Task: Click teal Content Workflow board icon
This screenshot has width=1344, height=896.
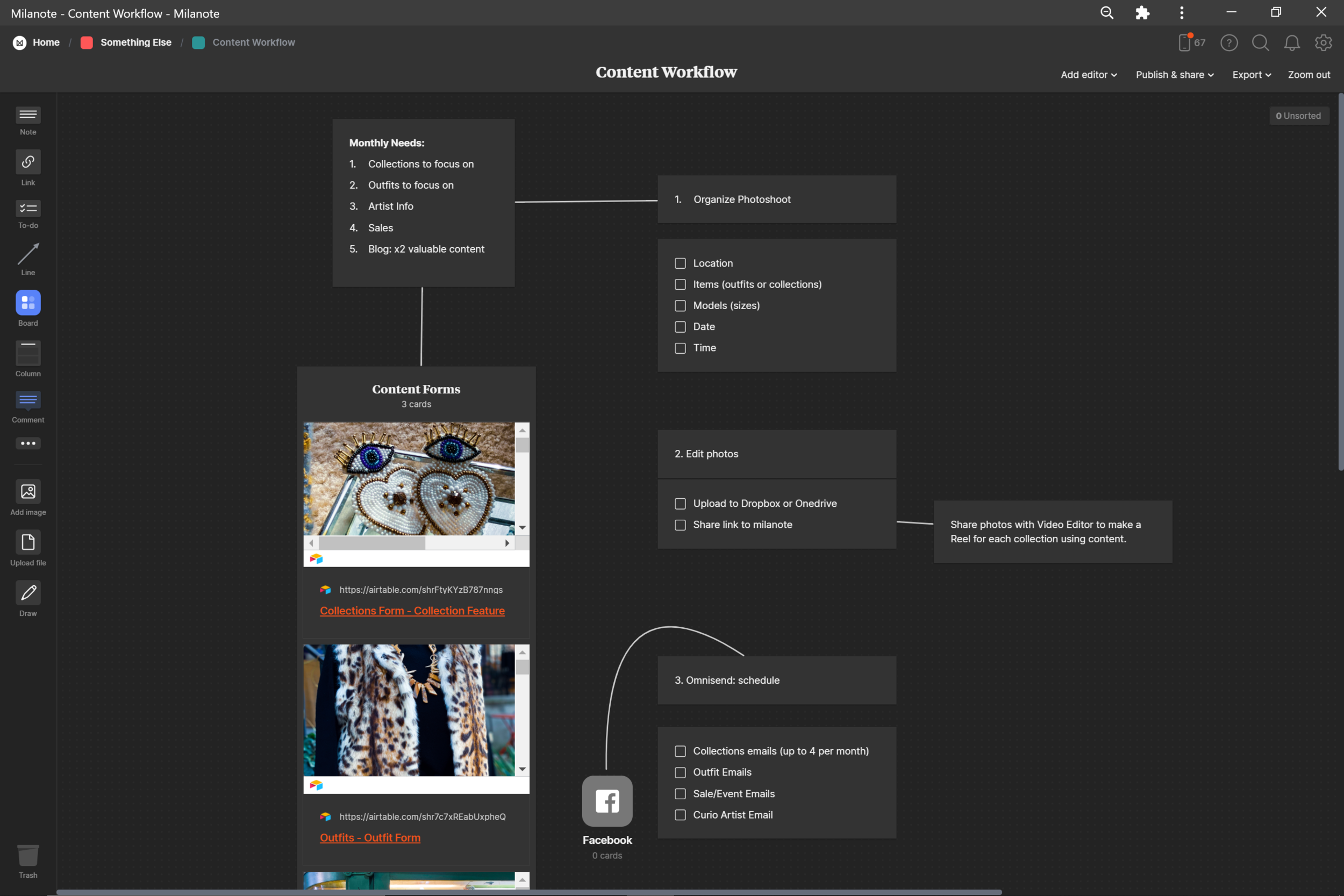Action: 198,42
